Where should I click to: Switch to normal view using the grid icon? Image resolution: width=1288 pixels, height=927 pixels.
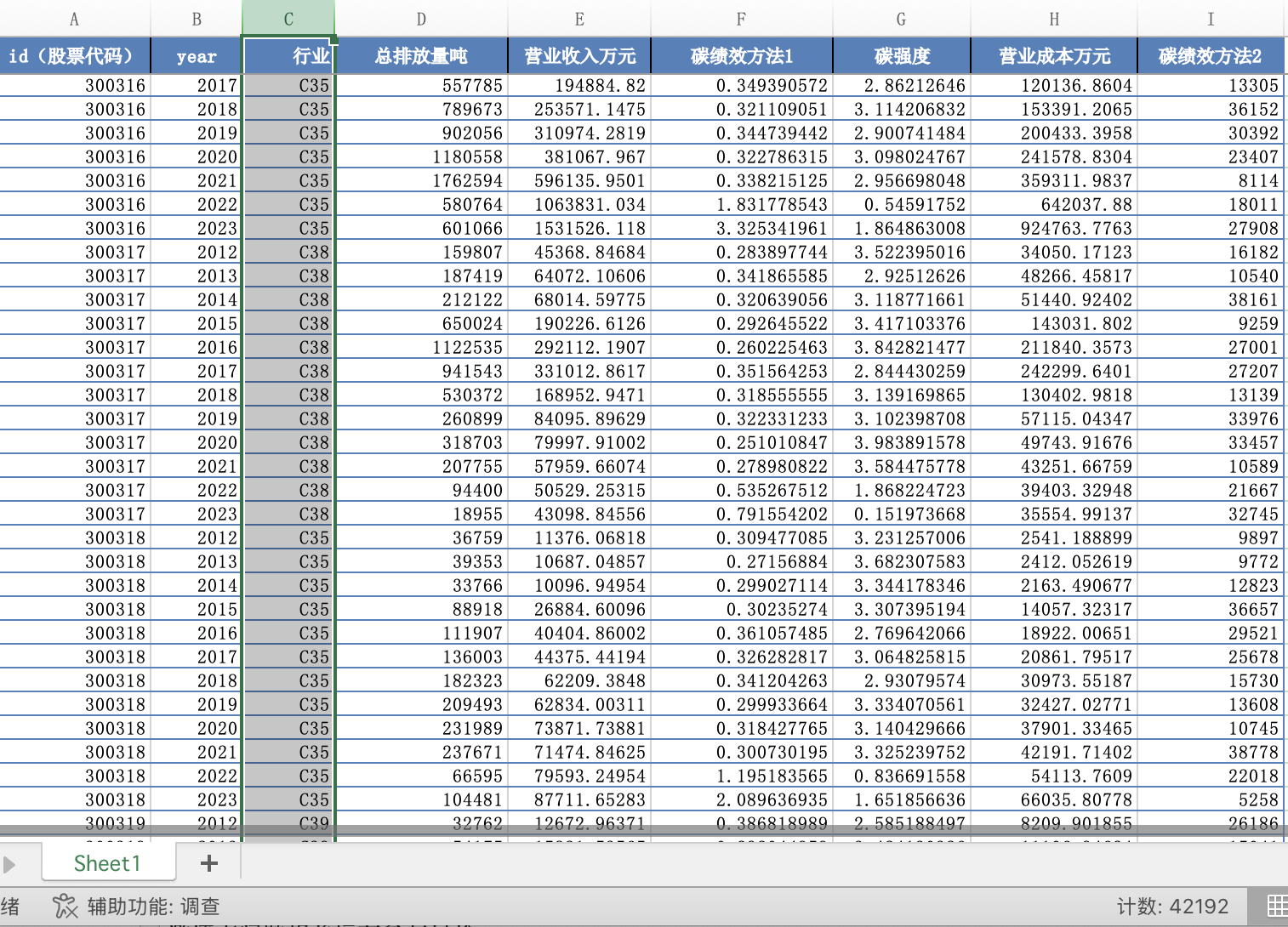(x=1277, y=907)
